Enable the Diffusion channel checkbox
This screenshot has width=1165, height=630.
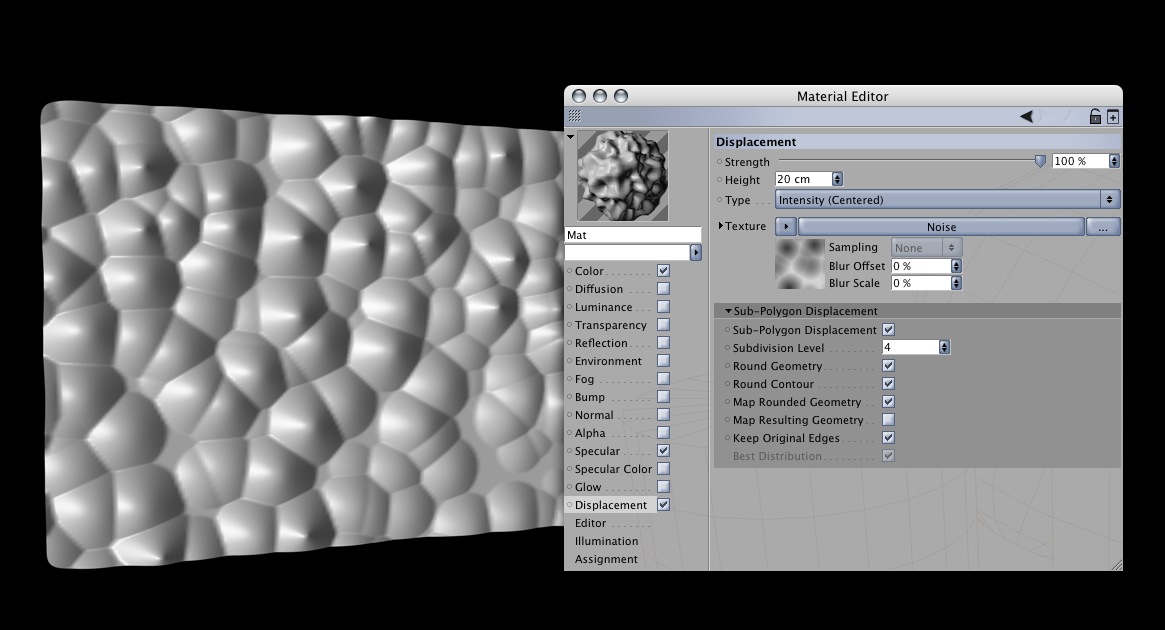[663, 288]
